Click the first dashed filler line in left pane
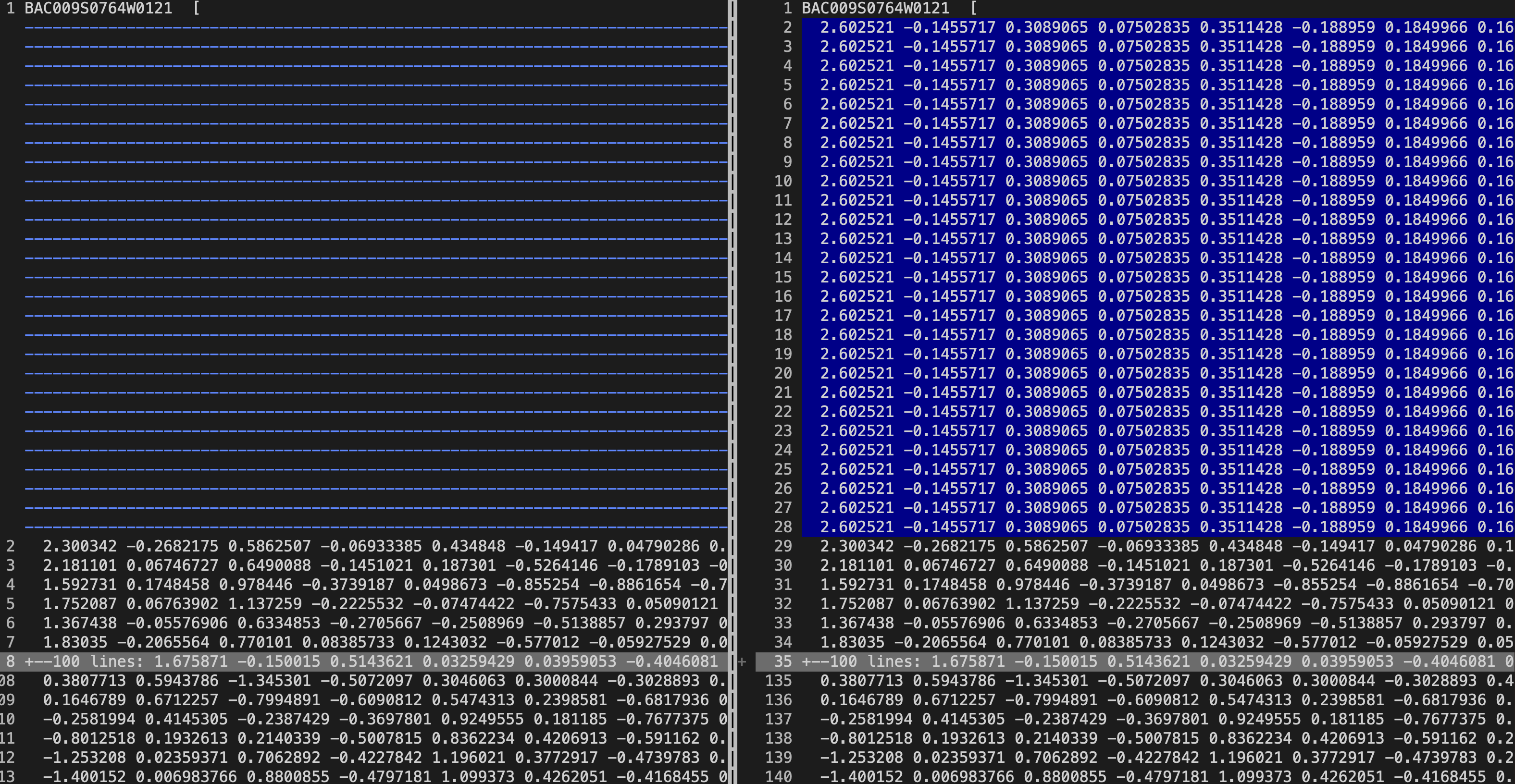The image size is (1515, 784). point(375,27)
